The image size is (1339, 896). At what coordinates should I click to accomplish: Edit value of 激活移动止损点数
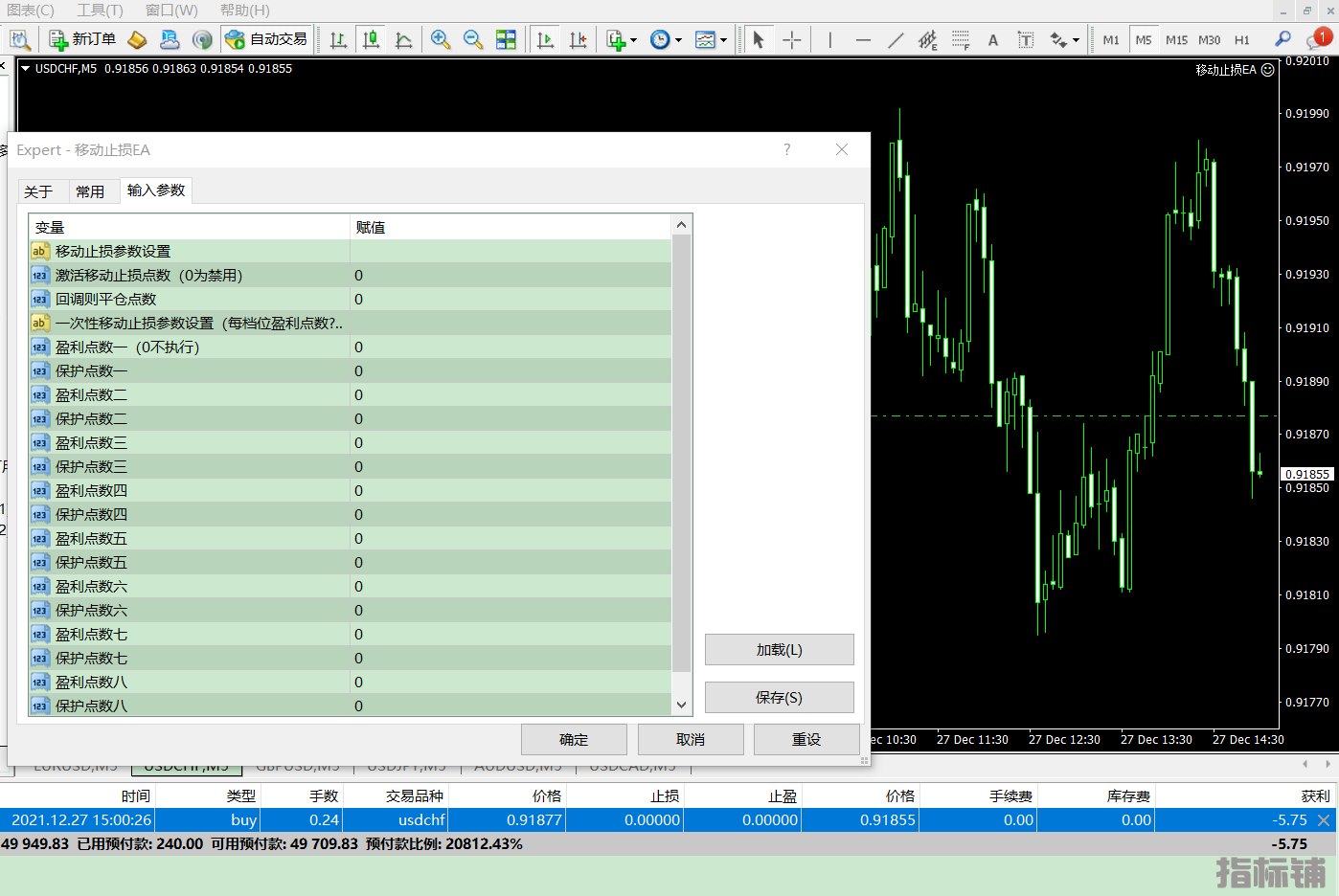511,275
